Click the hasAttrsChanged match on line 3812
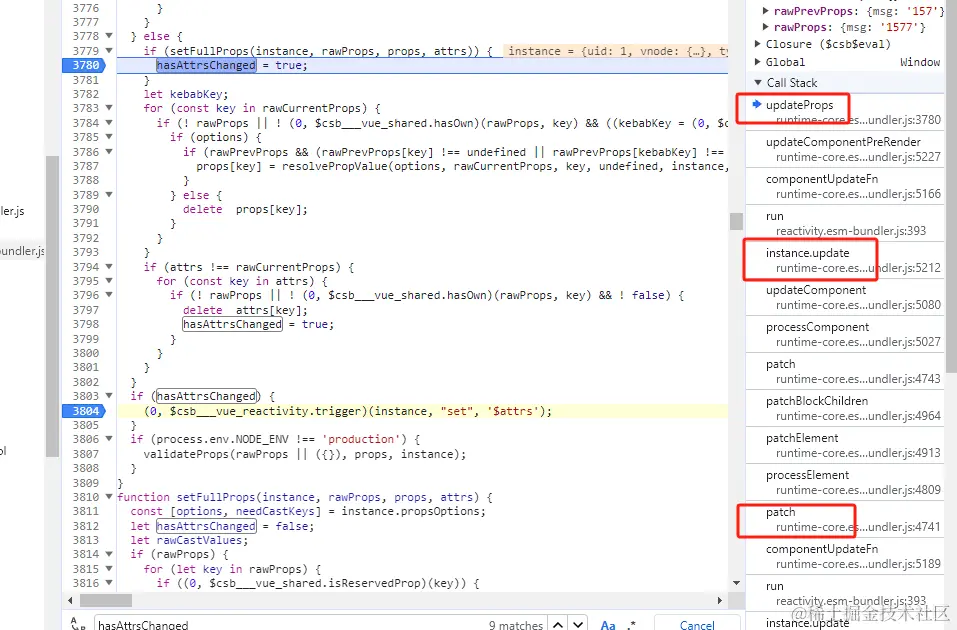Viewport: 957px width, 630px height. click(206, 526)
